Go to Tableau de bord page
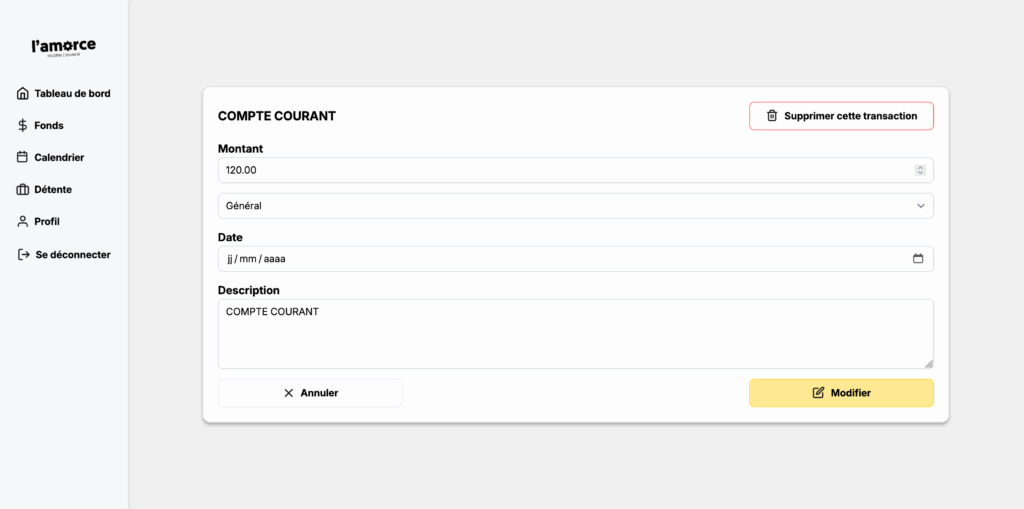The image size is (1024, 509). pyautogui.click(x=72, y=94)
